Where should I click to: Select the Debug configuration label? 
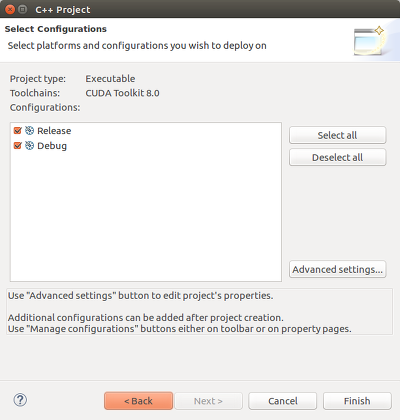pos(52,146)
